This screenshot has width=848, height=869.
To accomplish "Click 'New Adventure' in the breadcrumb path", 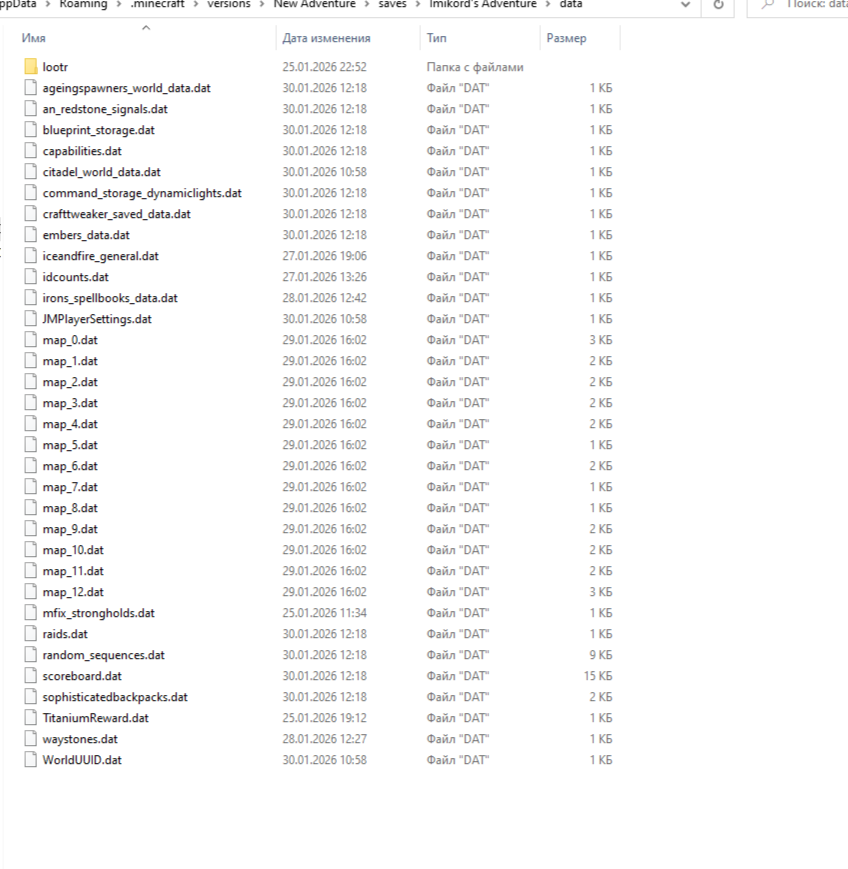I will coord(315,5).
